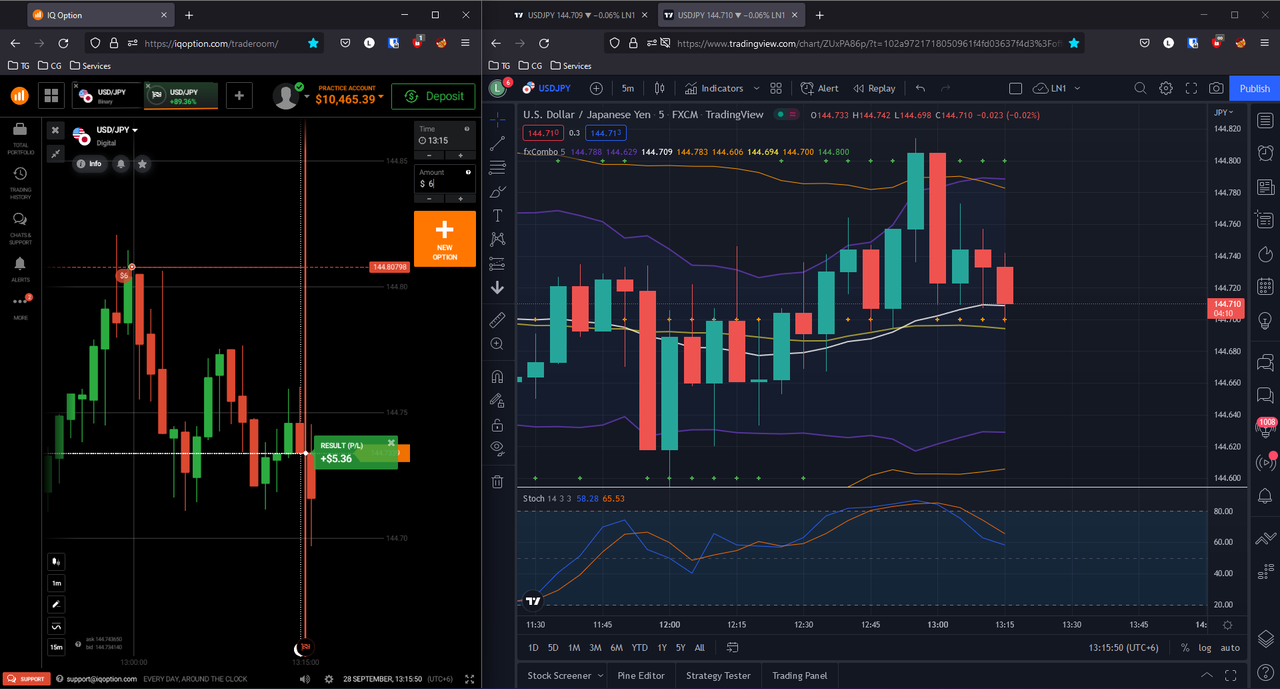Hide all drawings with the eye icon
1280x689 pixels.
(497, 448)
